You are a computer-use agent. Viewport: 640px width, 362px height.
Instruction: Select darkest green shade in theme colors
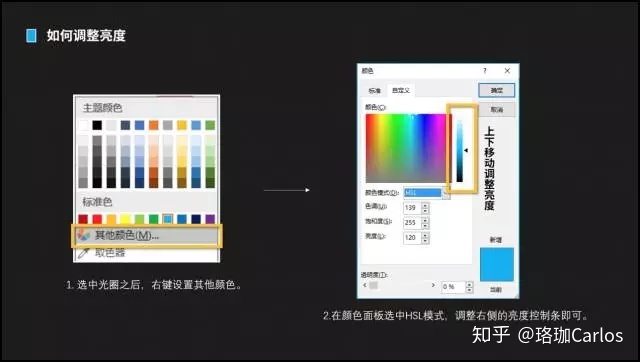(x=210, y=182)
